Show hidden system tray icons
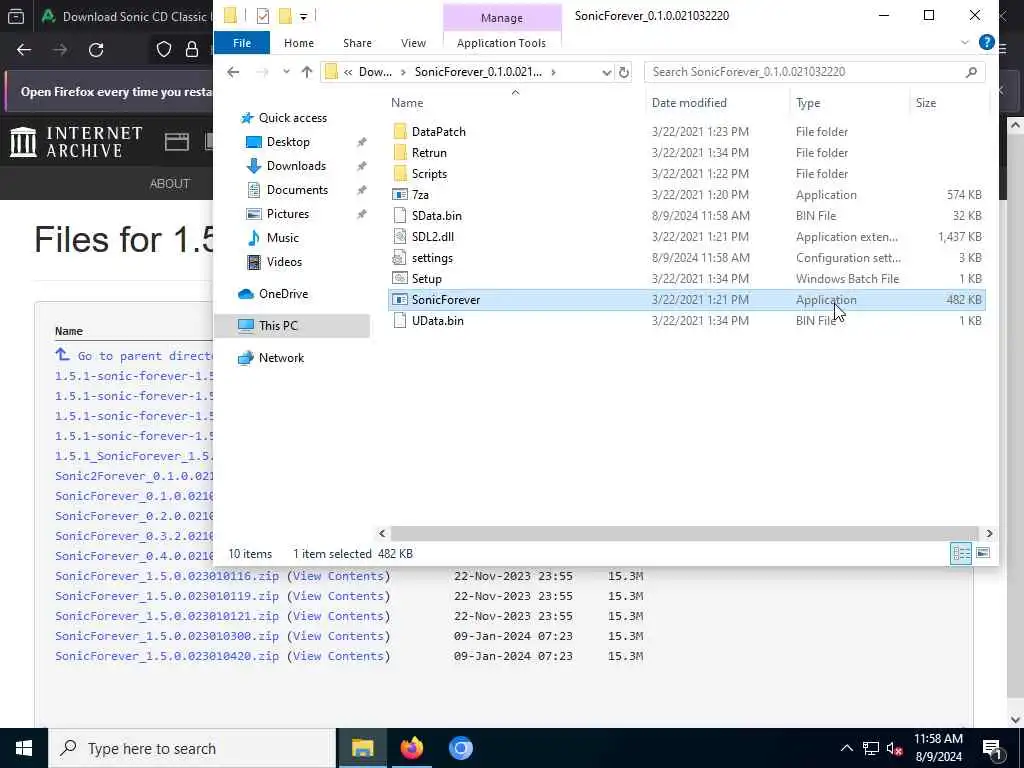 (846, 748)
